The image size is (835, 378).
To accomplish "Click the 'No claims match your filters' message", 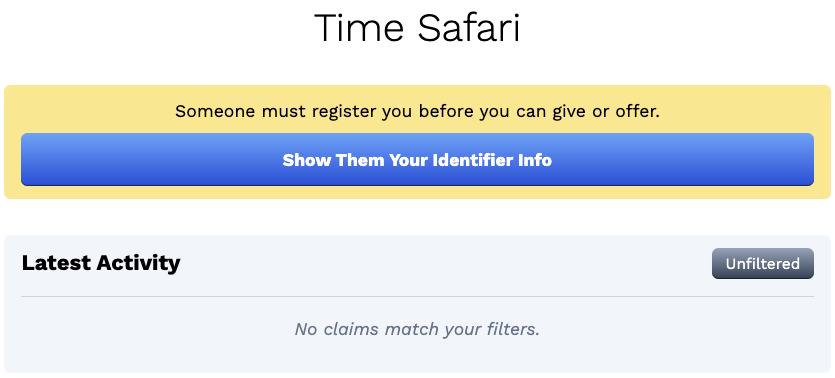I will 417,329.
